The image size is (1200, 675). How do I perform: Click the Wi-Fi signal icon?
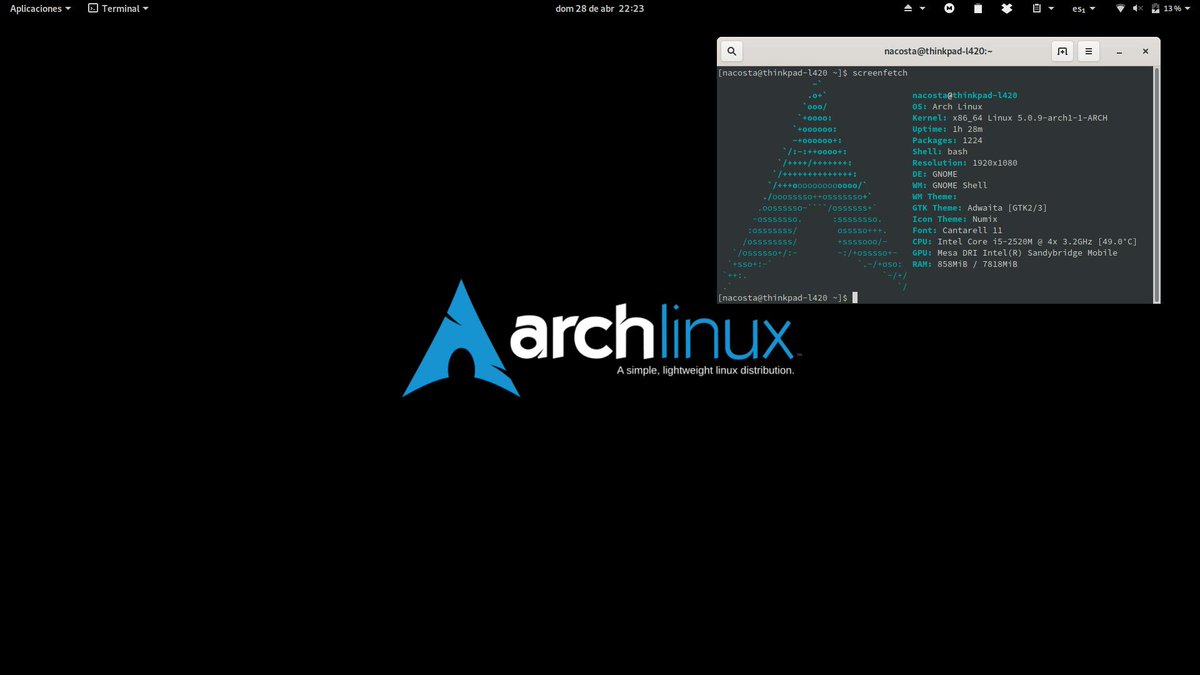[1120, 8]
